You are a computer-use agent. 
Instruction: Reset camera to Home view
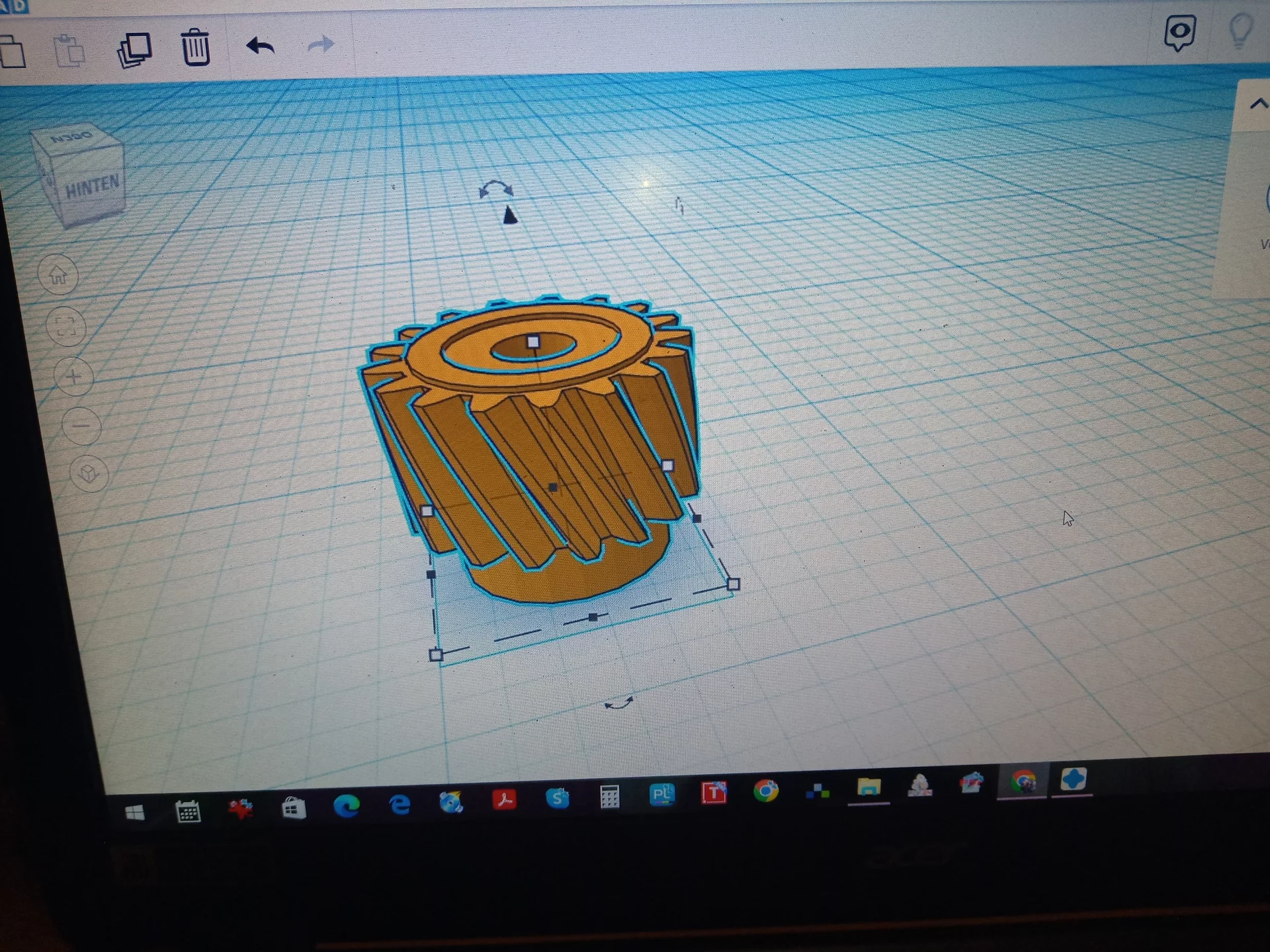point(58,274)
